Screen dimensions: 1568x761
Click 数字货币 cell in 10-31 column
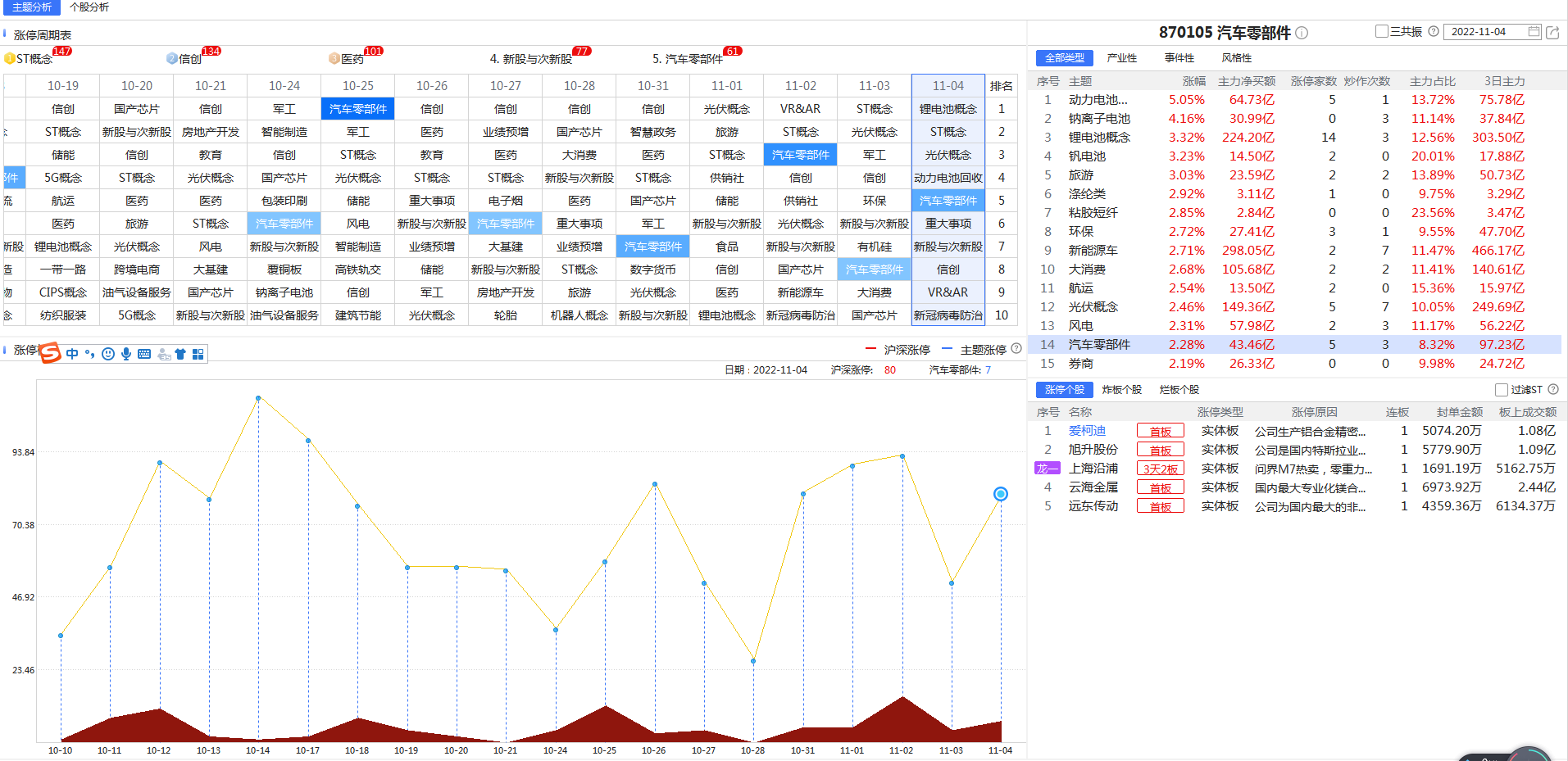(653, 270)
